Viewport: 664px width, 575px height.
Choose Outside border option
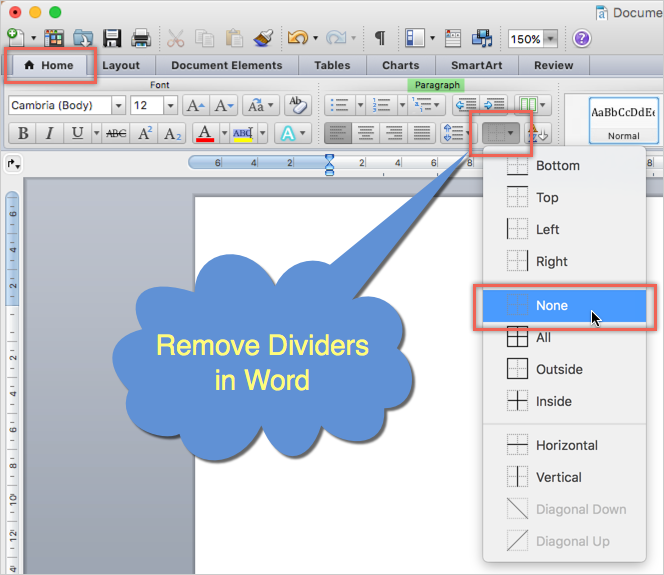point(559,369)
